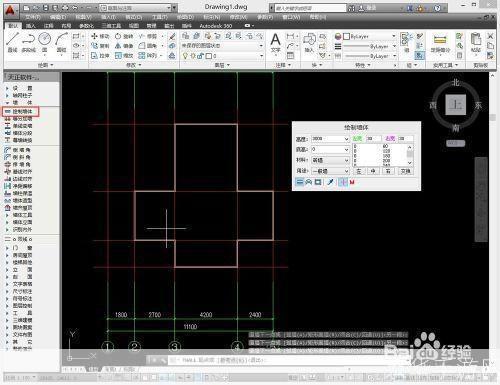Open the 工具(T) menu
Image resolution: width=500 pixels, height=385 pixels.
click(x=159, y=17)
